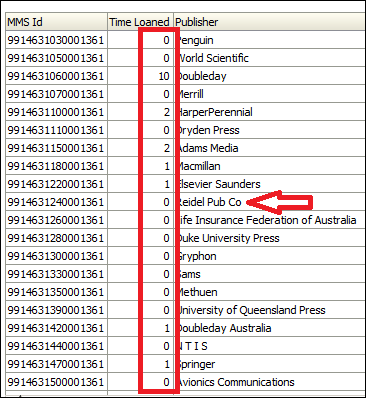Screen dimensions: 366x398
Task: Select MMS Id 9914631060001361
Action: pyautogui.click(x=56, y=76)
